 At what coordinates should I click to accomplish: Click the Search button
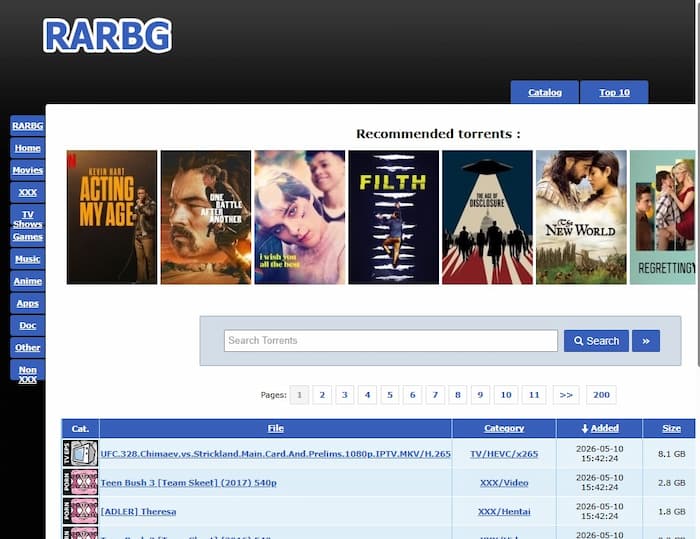click(x=596, y=341)
